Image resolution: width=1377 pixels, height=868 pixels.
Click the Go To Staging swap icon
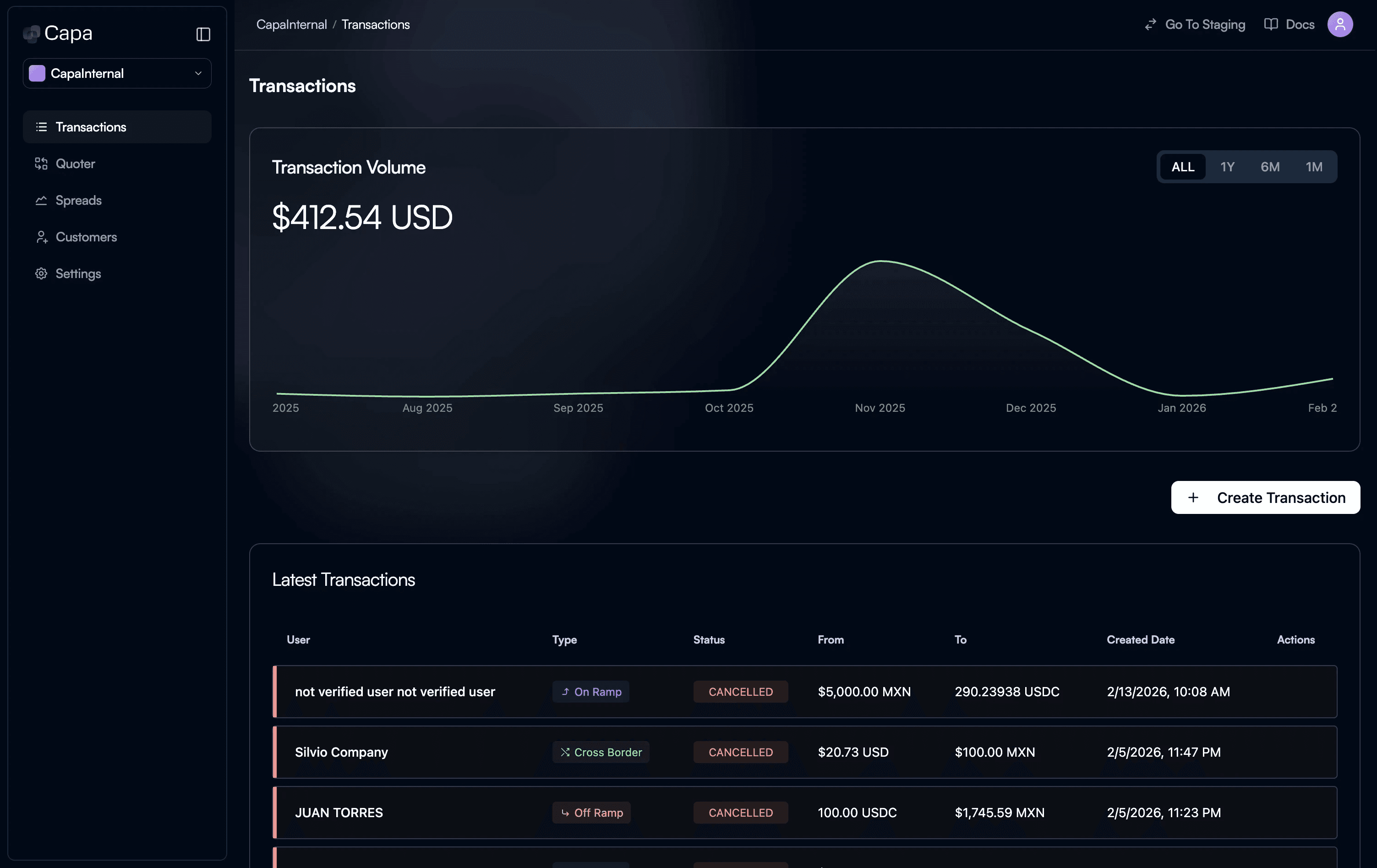tap(1151, 25)
